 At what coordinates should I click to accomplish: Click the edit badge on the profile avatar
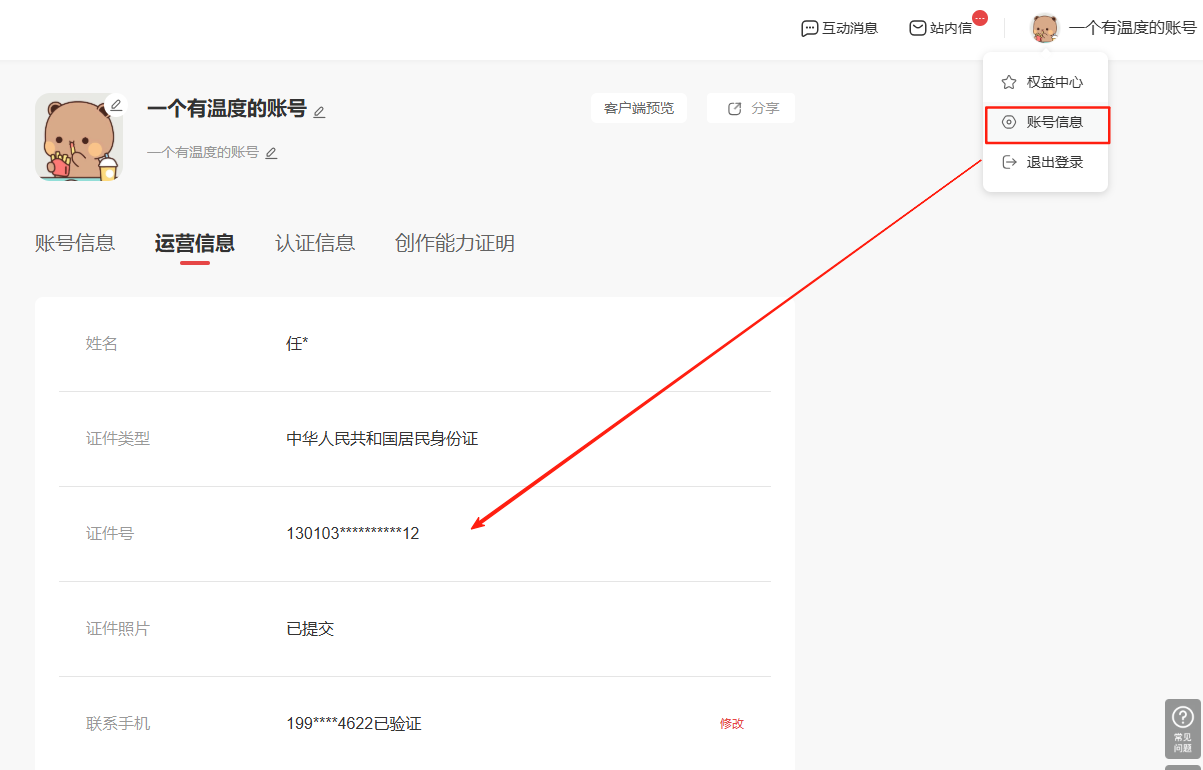click(x=116, y=105)
